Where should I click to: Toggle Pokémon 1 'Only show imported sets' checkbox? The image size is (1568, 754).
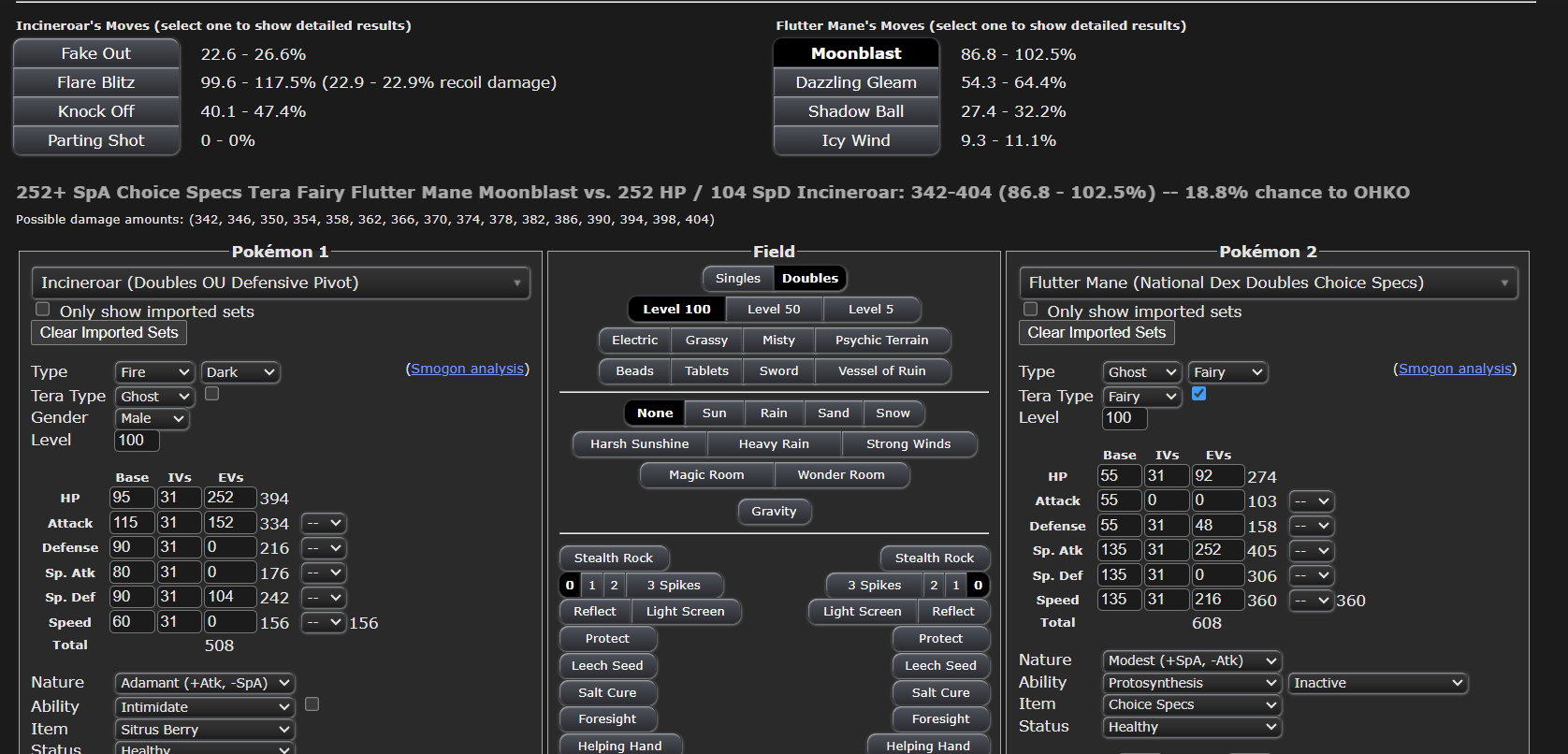[x=42, y=309]
